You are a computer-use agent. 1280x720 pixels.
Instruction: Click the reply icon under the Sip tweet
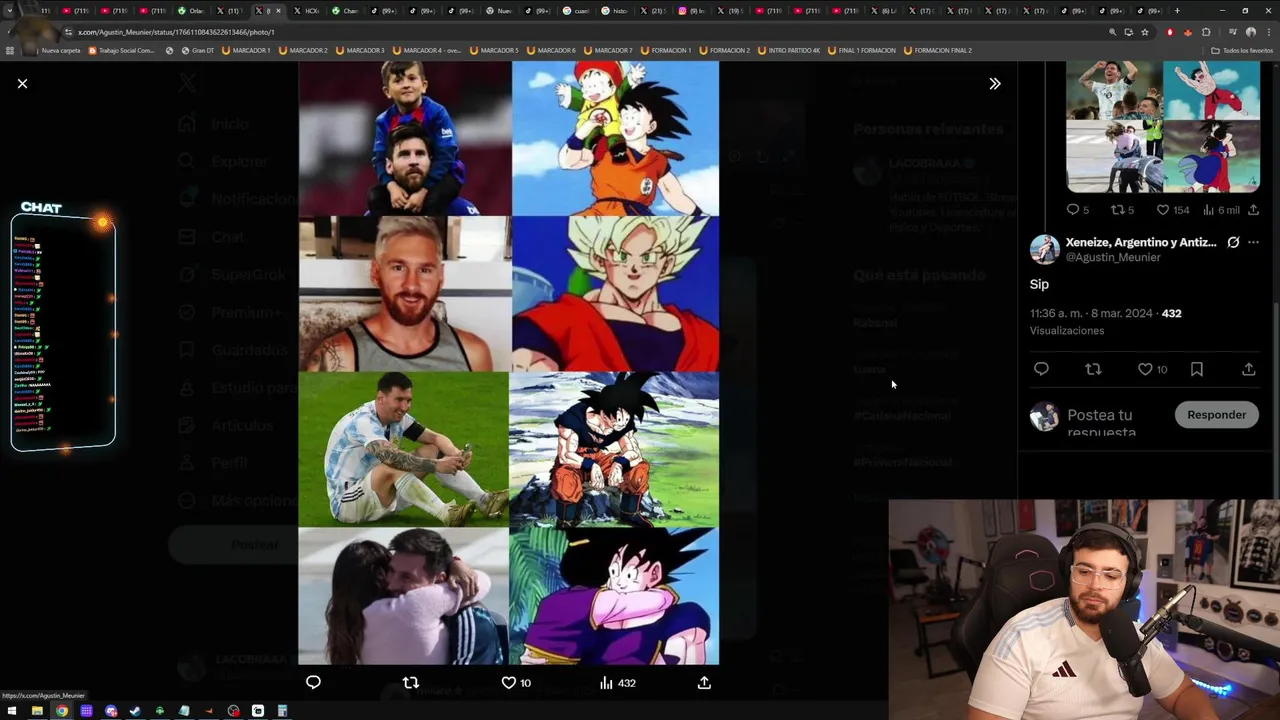(x=1041, y=369)
